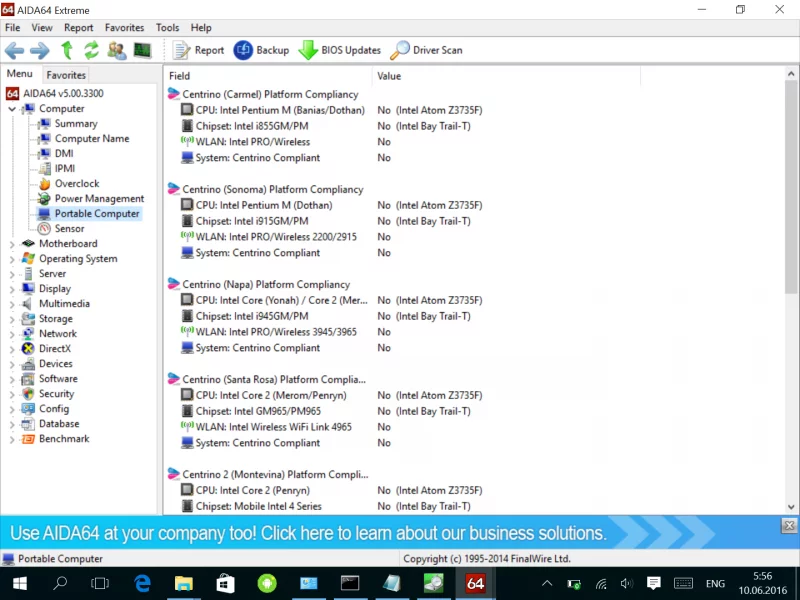Select the Sensor tree item
The image size is (800, 600).
click(x=69, y=229)
